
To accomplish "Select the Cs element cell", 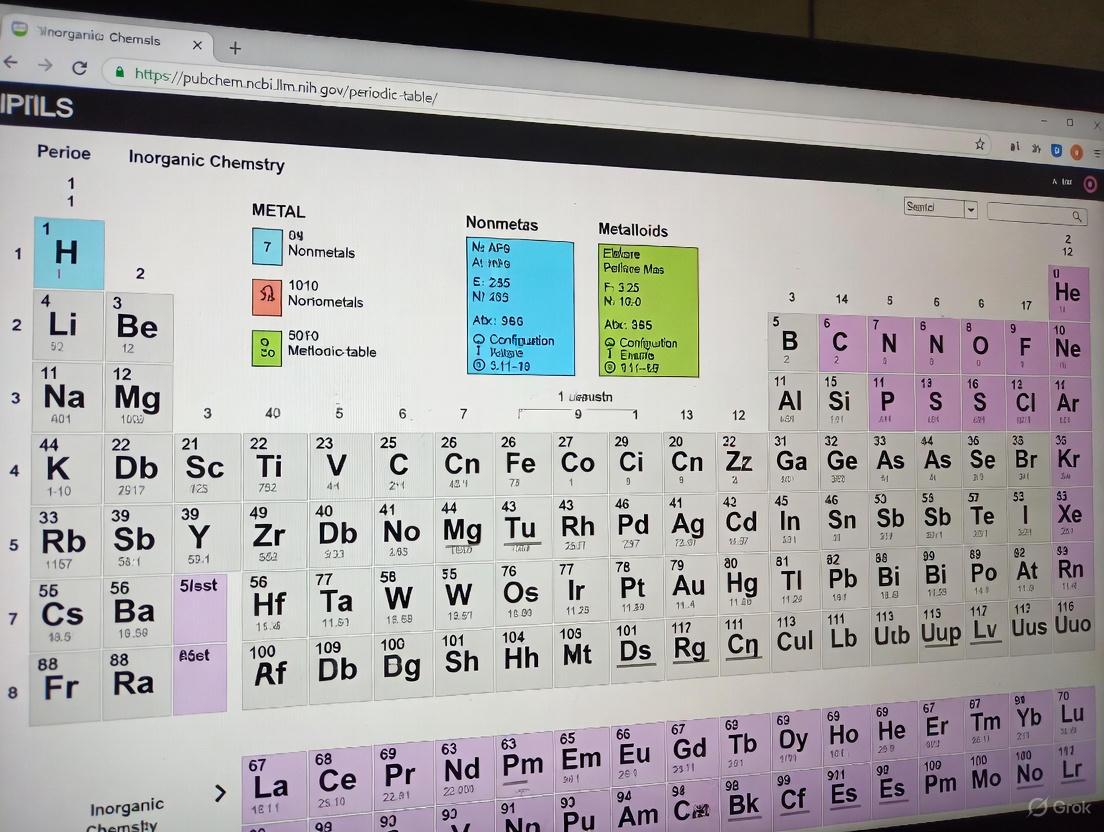I will tap(64, 614).
